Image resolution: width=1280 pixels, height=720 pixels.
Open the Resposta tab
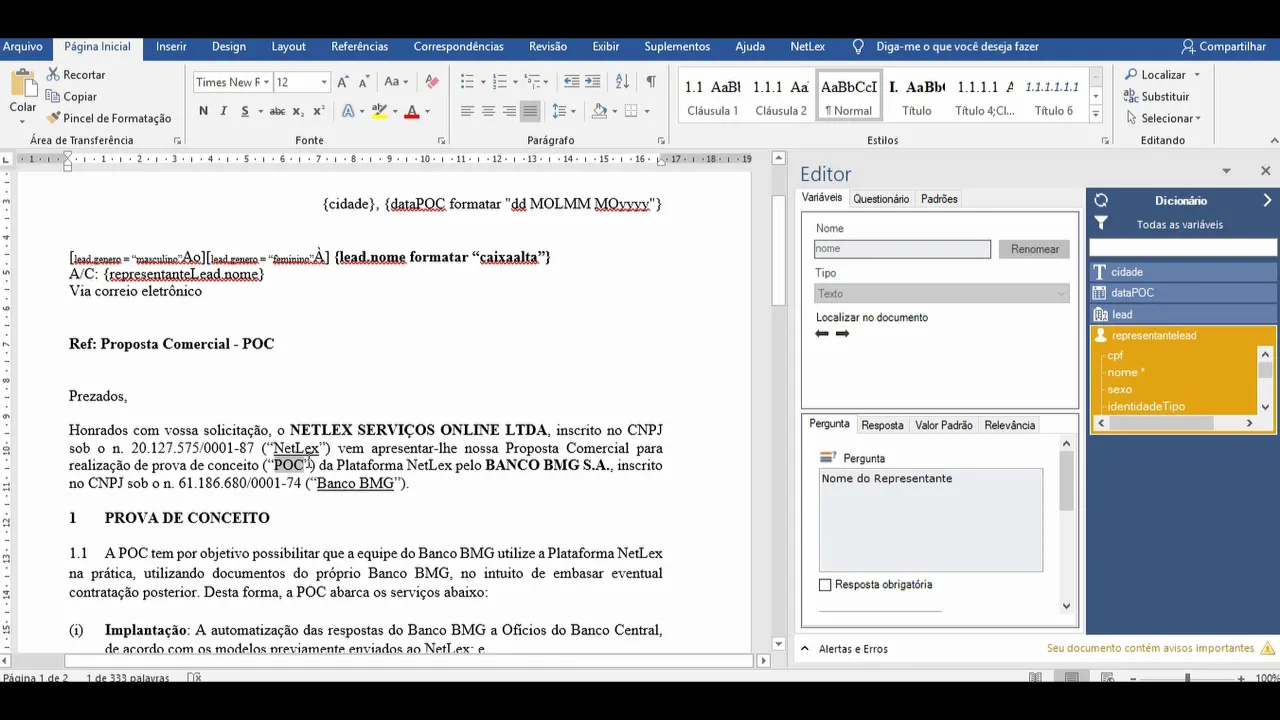(x=882, y=425)
